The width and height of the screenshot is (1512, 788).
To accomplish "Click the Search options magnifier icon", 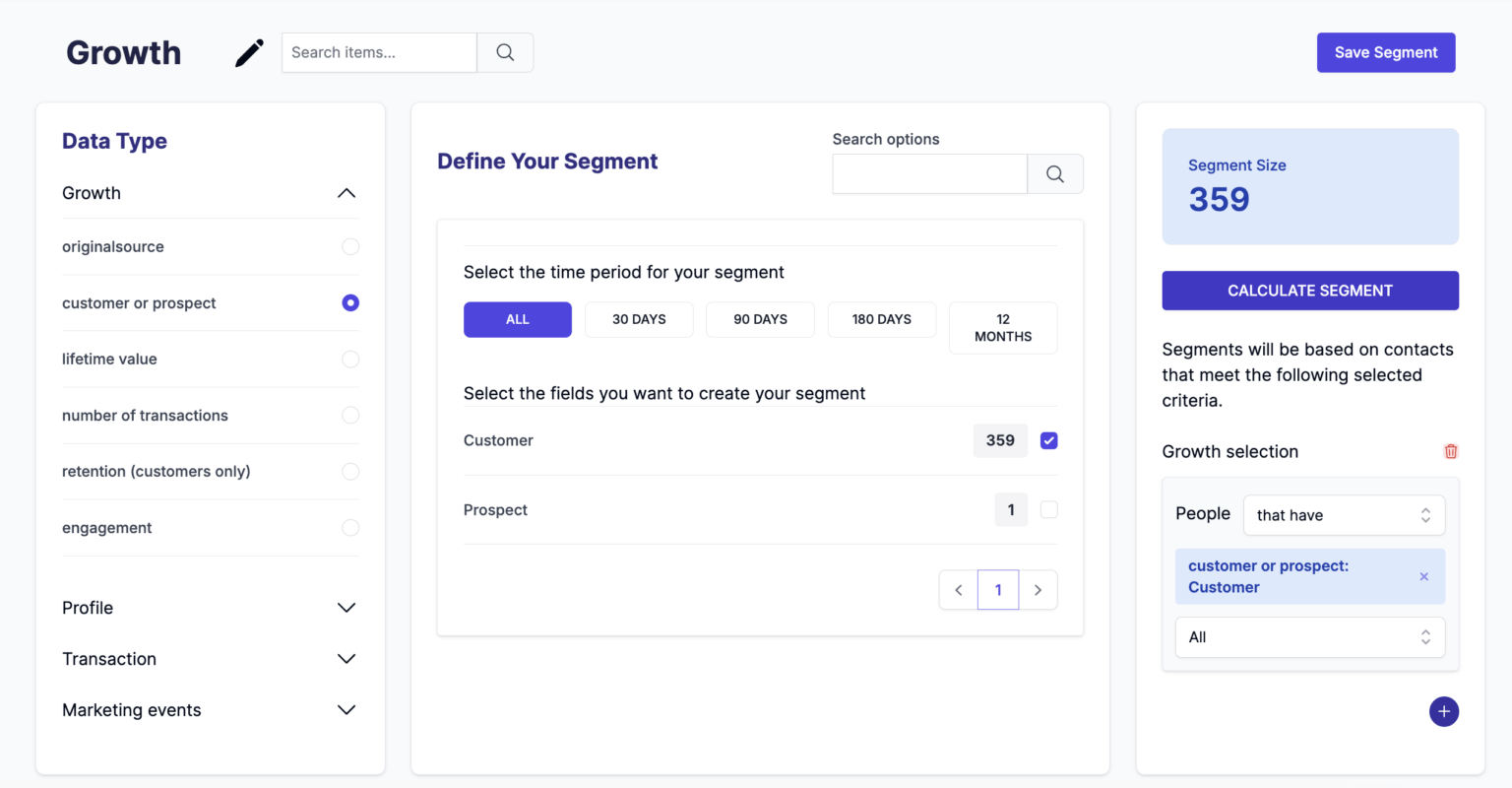I will pos(1054,173).
